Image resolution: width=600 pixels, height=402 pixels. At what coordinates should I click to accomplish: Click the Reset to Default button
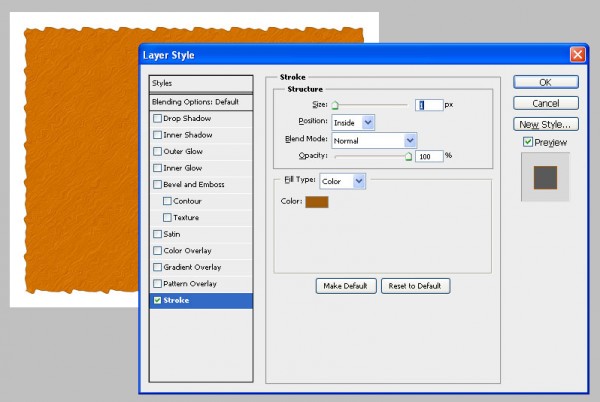coord(415,286)
